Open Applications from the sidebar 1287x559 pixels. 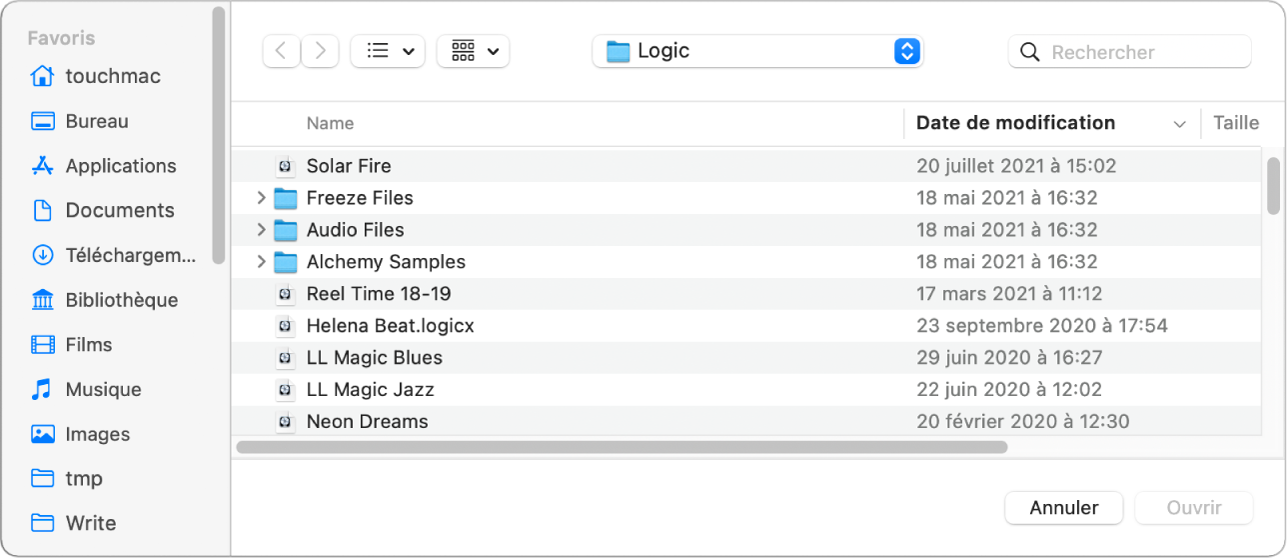[120, 166]
